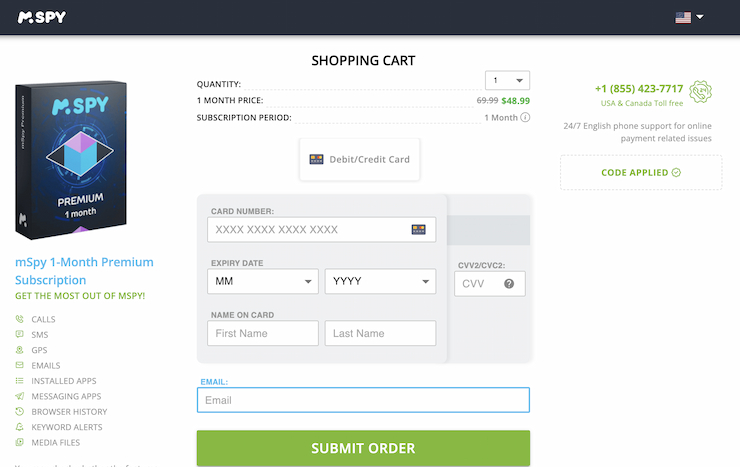Open mSpy 1-Month Premium Subscription link

point(84,271)
